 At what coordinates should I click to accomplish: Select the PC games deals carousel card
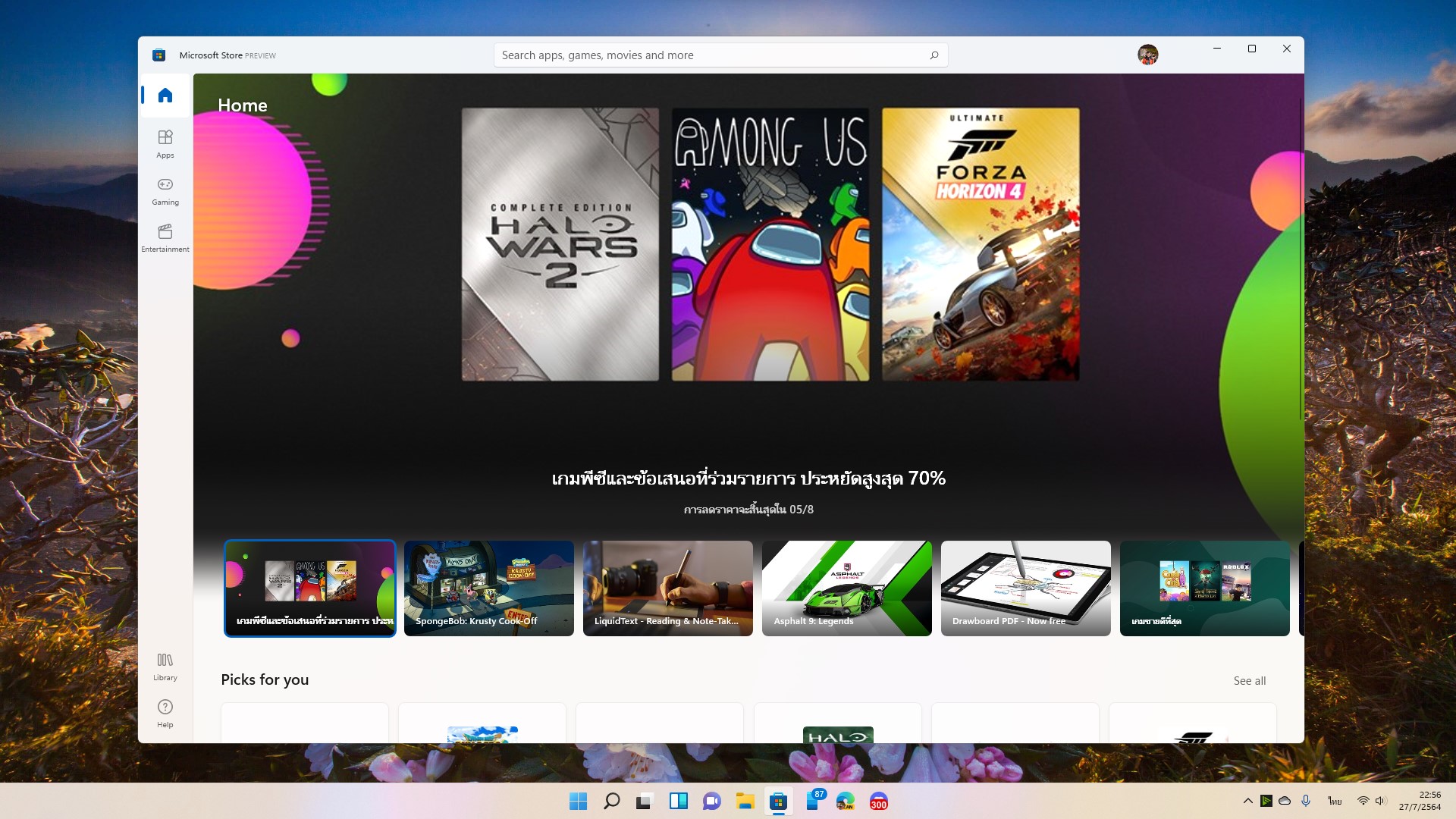pos(310,588)
